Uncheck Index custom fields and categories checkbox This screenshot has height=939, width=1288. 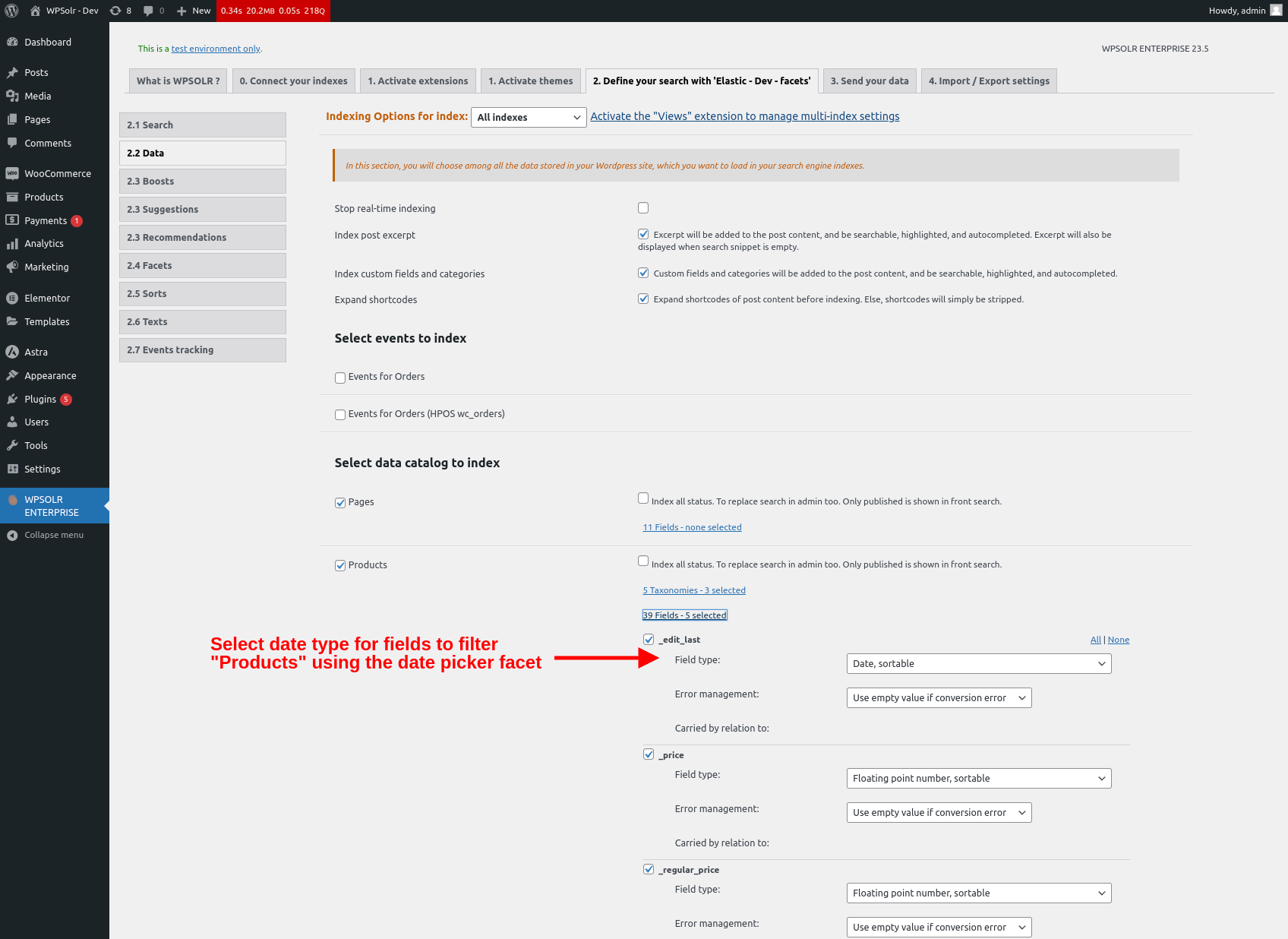(643, 273)
